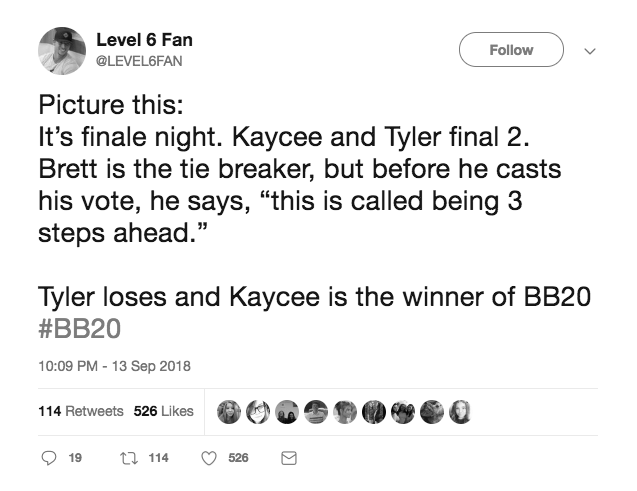The width and height of the screenshot is (637, 491).
Task: Like the tweet with heart icon
Action: [x=209, y=459]
